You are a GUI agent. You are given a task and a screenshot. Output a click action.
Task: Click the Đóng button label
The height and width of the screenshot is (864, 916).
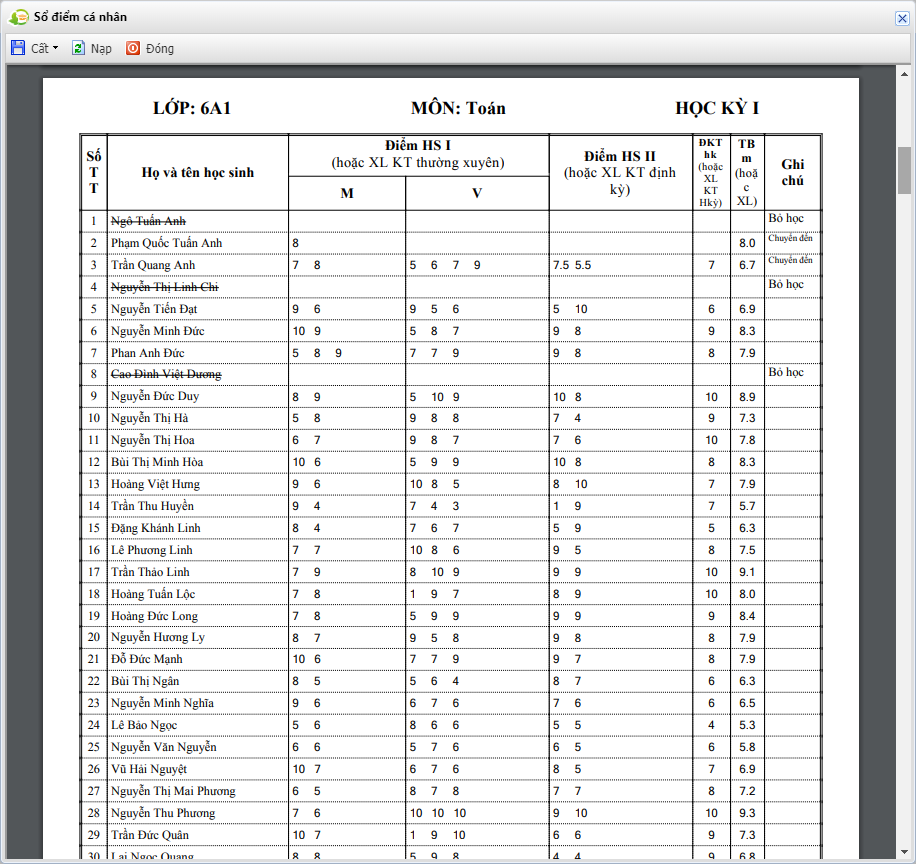(x=160, y=48)
